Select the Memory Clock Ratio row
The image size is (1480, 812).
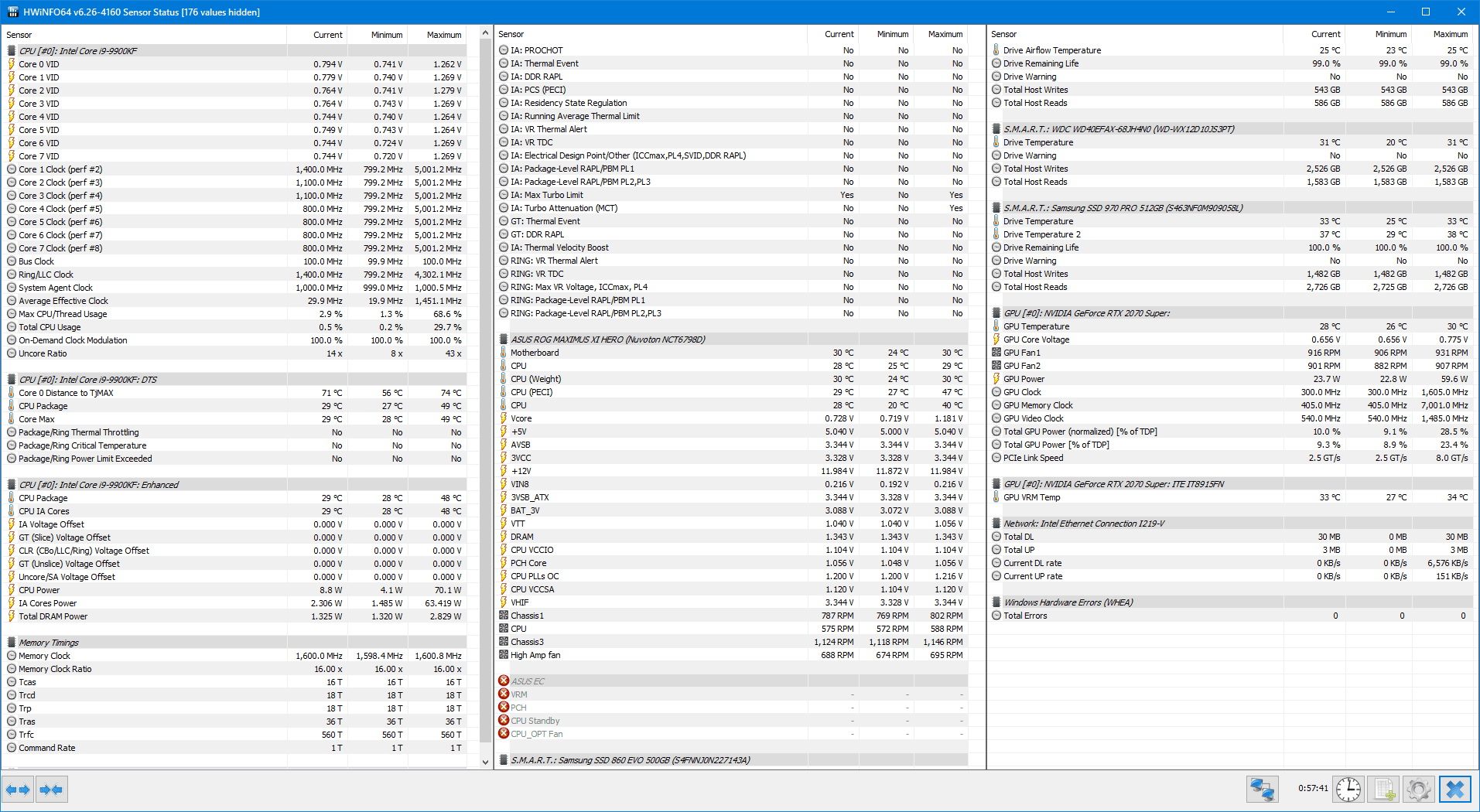[x=237, y=669]
